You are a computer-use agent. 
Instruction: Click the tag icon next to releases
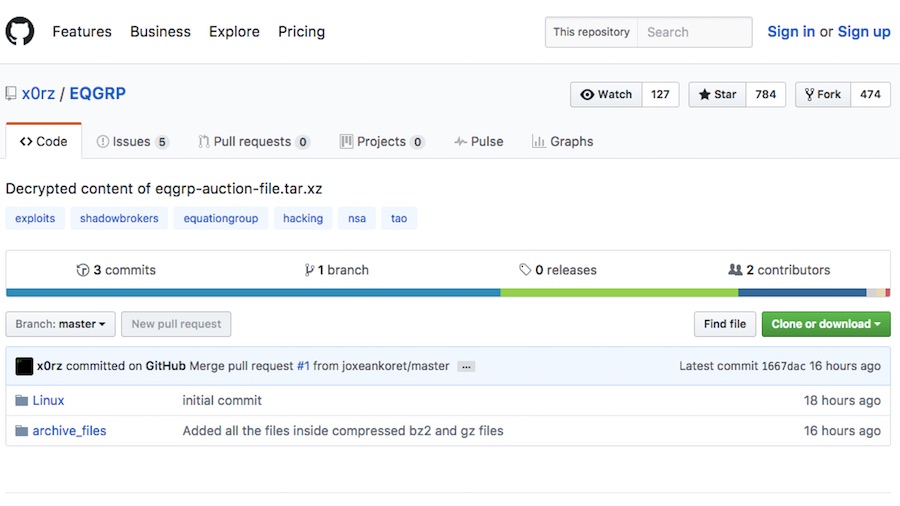click(x=525, y=270)
